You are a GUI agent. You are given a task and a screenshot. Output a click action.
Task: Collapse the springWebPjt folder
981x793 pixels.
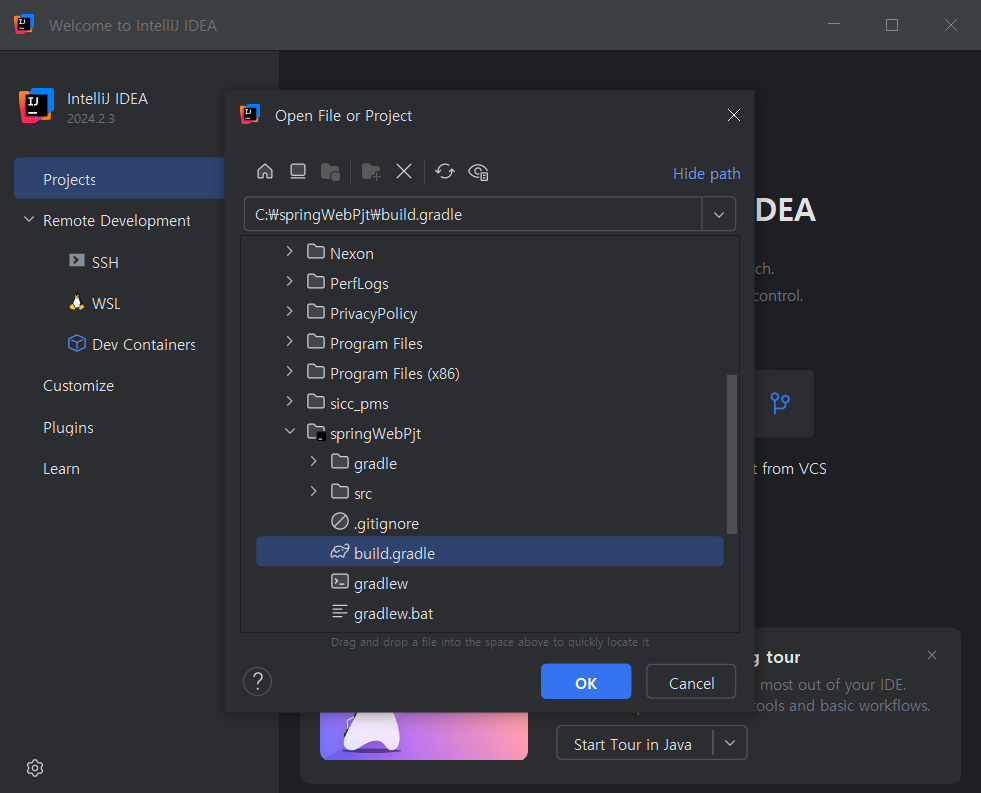[x=290, y=432]
